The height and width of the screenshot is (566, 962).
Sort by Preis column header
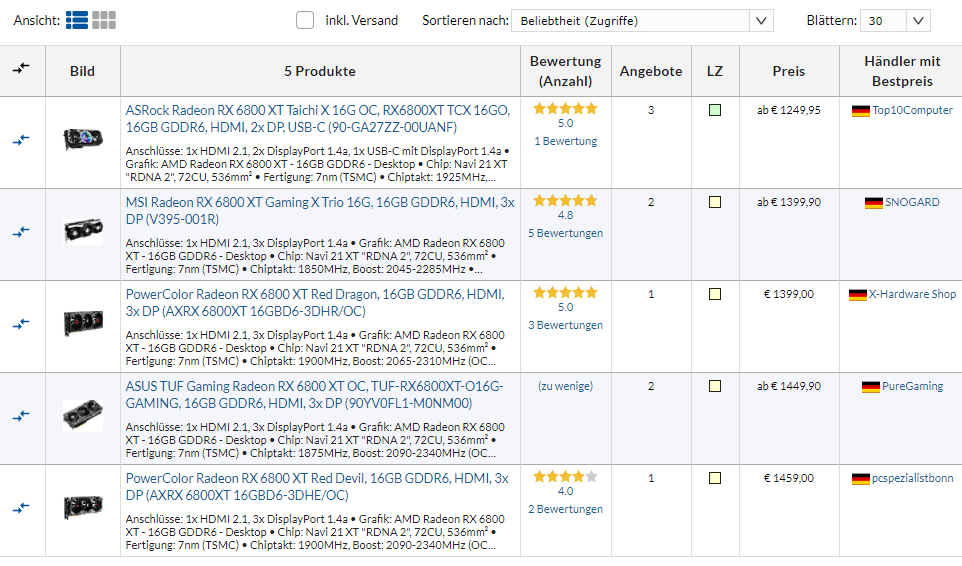(x=788, y=71)
